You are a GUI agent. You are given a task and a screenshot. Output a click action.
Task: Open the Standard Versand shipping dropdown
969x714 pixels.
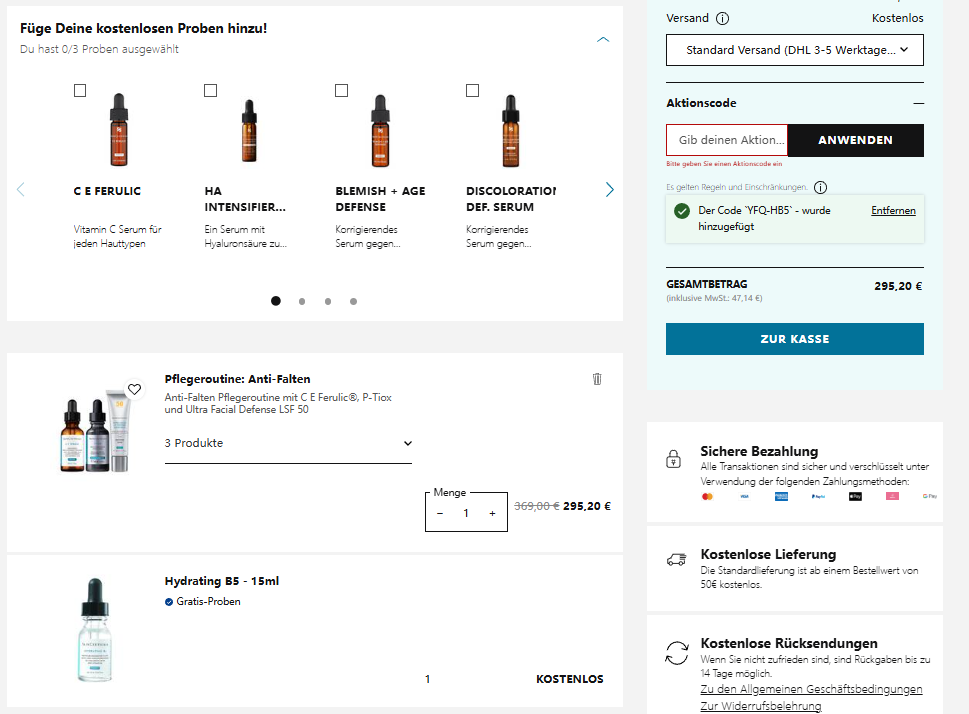pos(795,50)
